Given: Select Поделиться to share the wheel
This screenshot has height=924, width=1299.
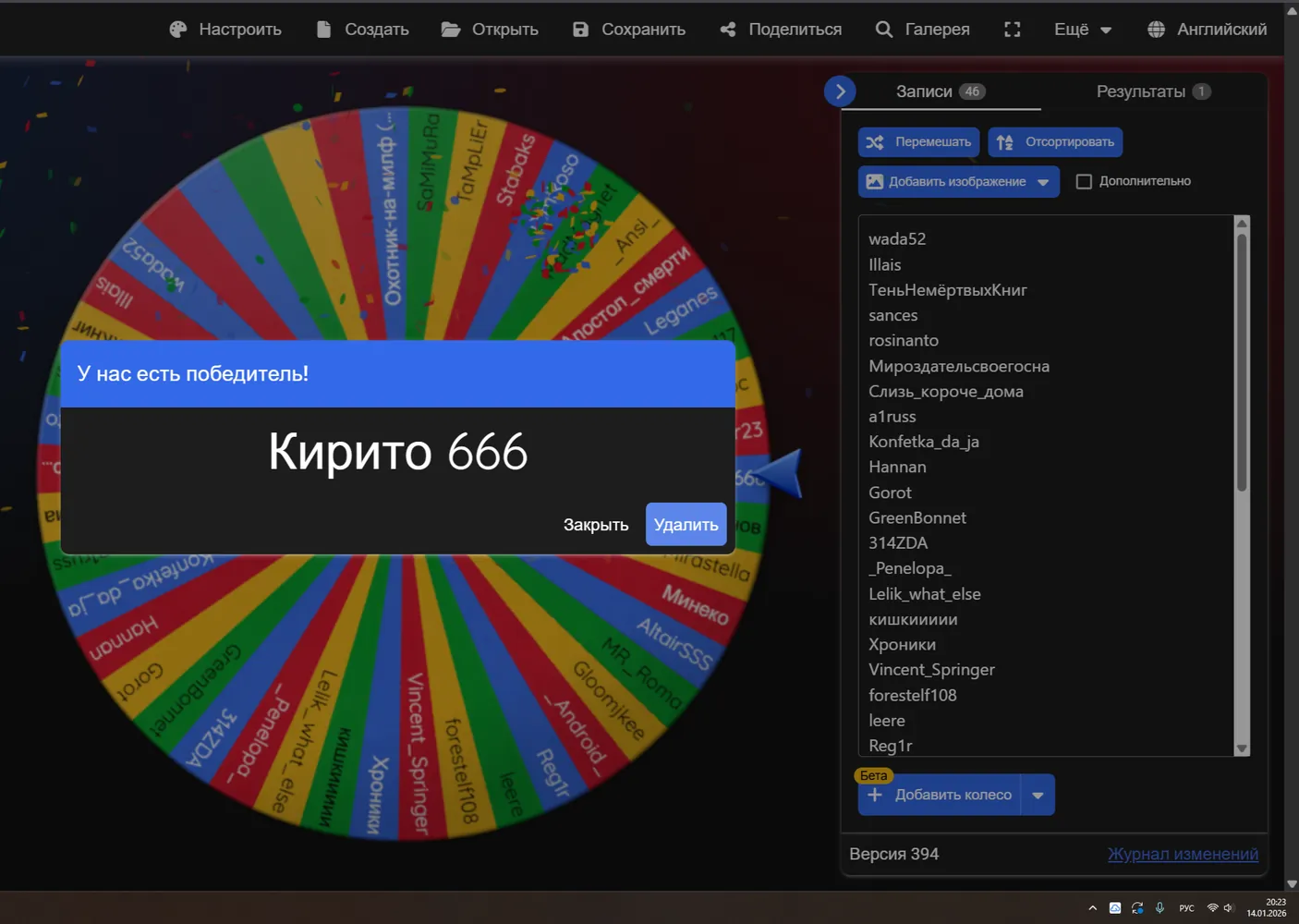Looking at the screenshot, I should (x=781, y=30).
